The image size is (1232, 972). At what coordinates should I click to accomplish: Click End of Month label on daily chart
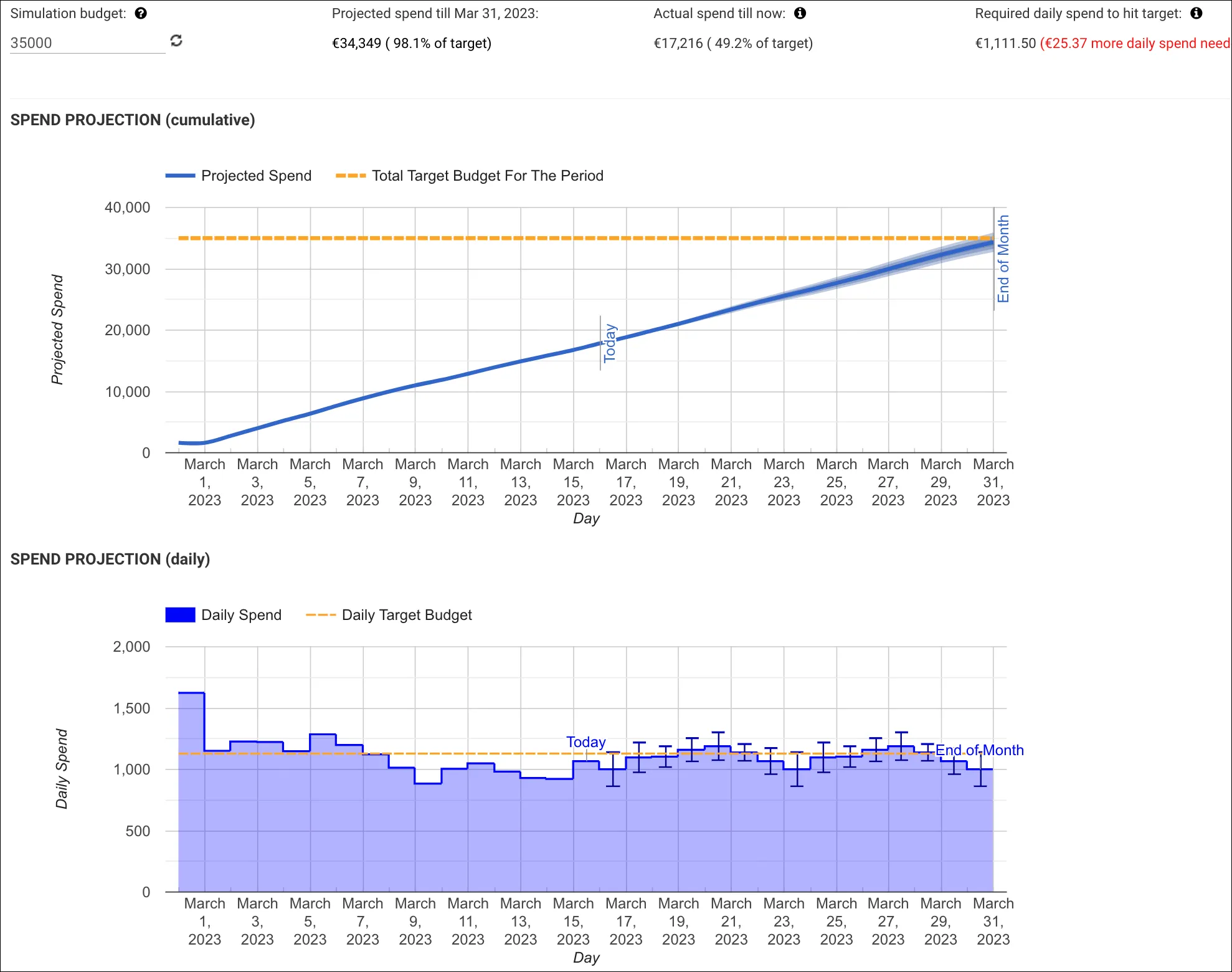click(x=979, y=750)
